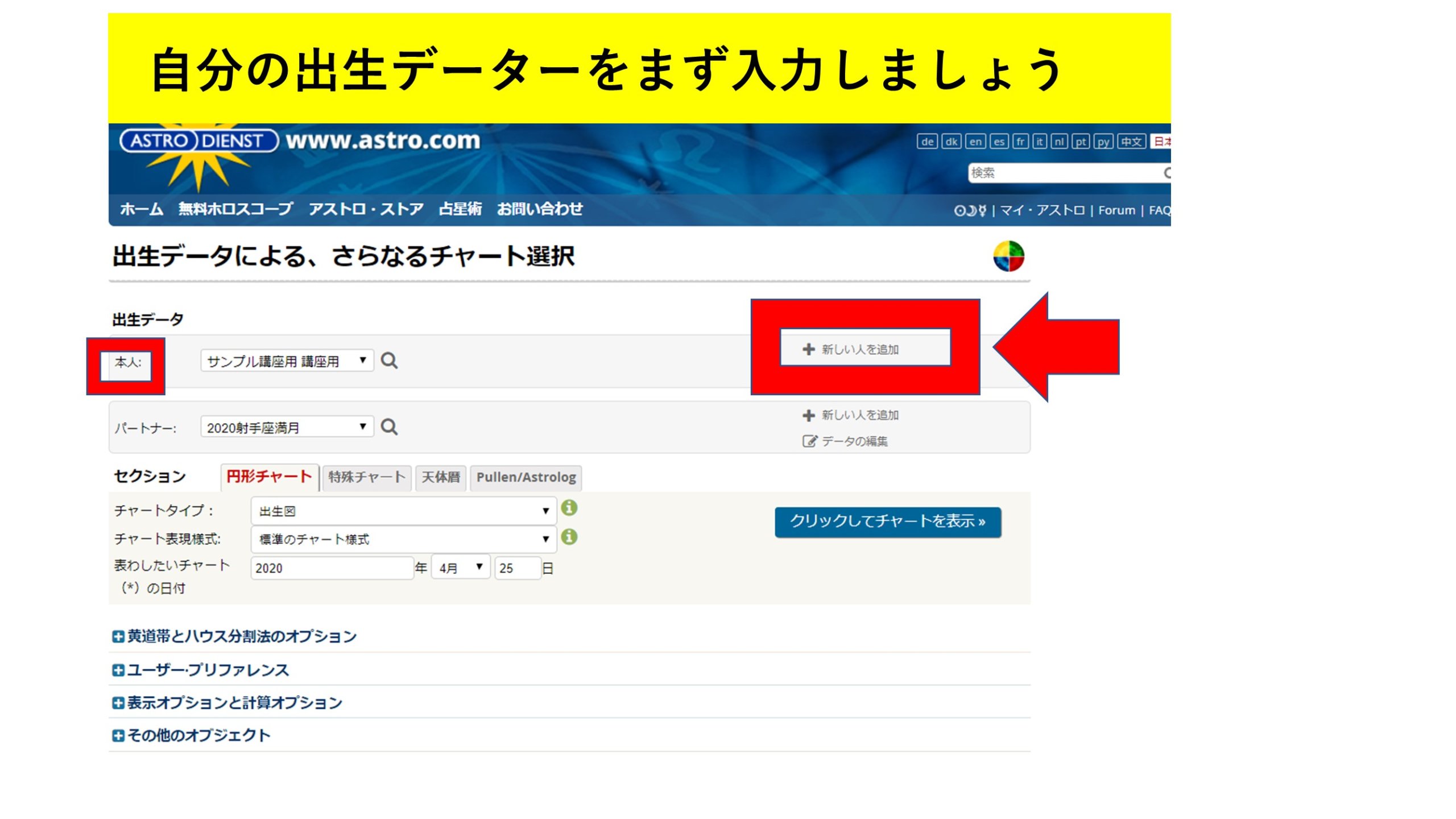Click the magnifier next to パートナー dropdown
Image resolution: width=1456 pixels, height=819 pixels.
tap(389, 427)
